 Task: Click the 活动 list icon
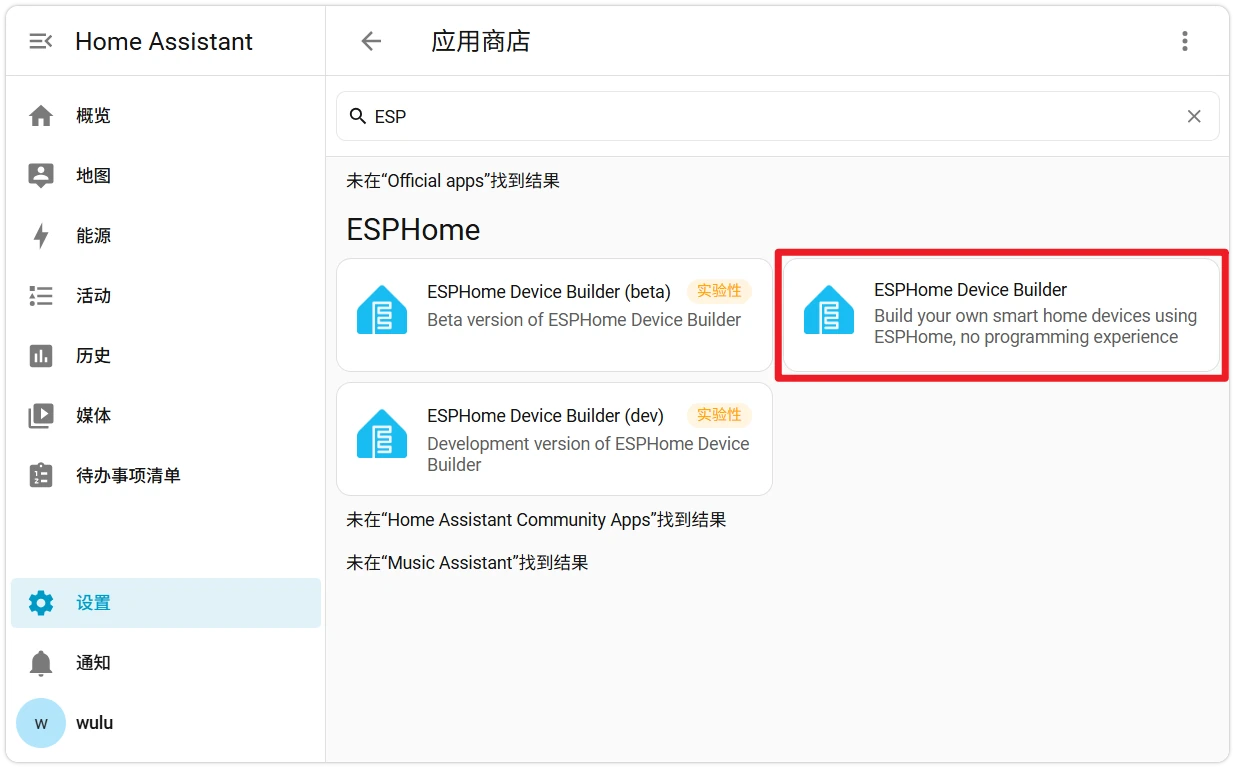41,296
